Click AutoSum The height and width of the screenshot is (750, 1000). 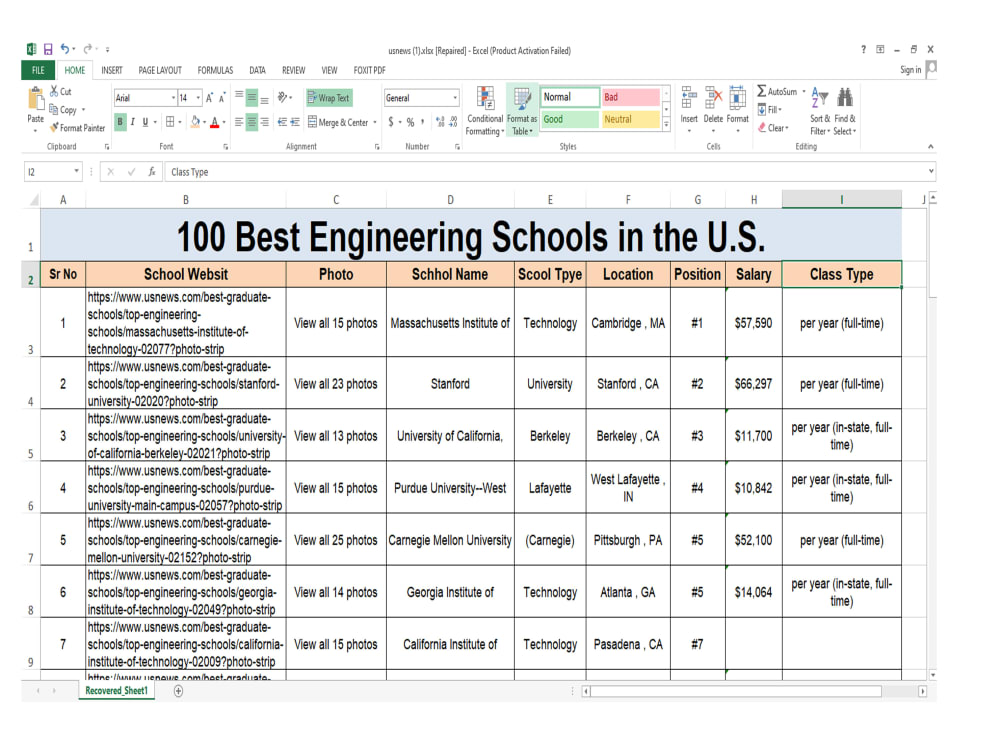click(777, 91)
